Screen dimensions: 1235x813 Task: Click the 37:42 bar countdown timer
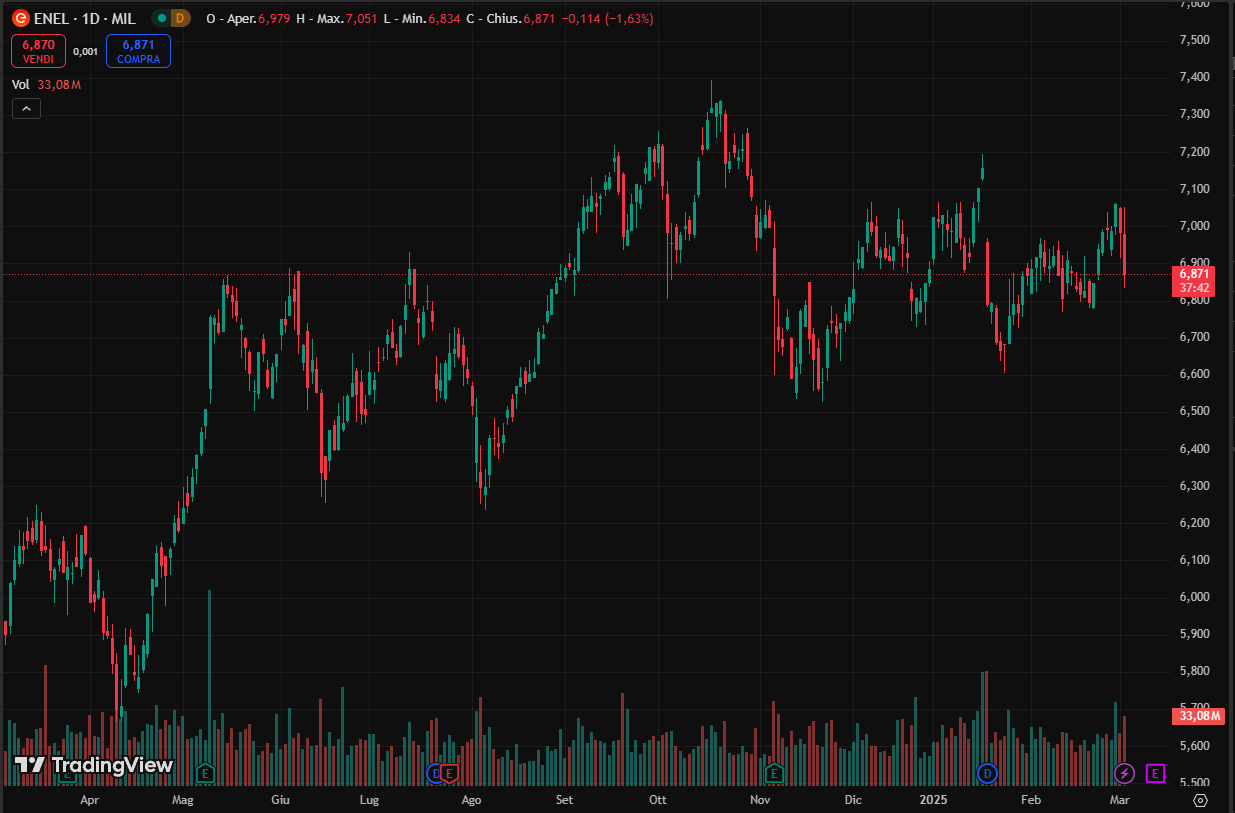(x=1195, y=287)
